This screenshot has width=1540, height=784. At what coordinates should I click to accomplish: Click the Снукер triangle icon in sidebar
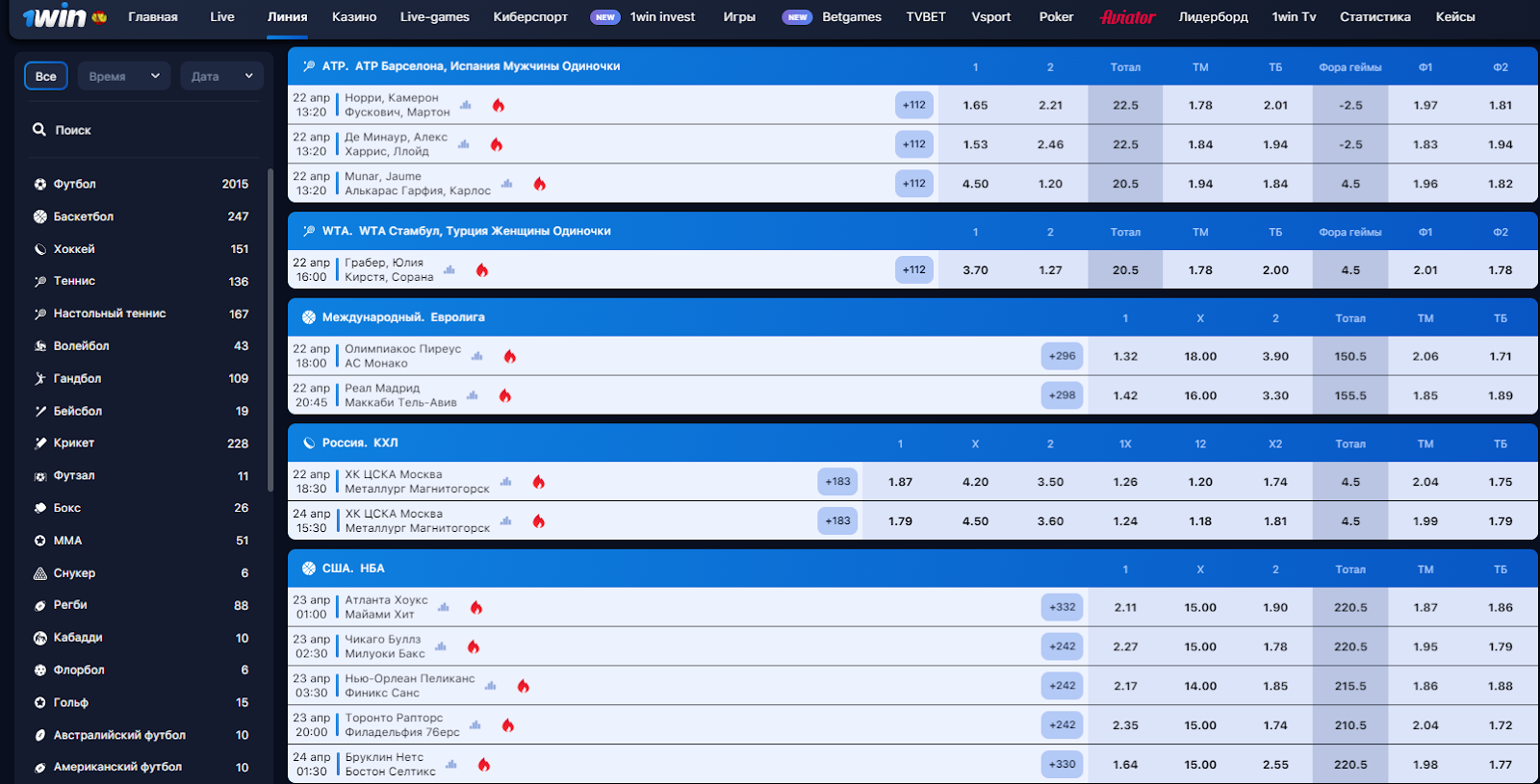pyautogui.click(x=40, y=573)
